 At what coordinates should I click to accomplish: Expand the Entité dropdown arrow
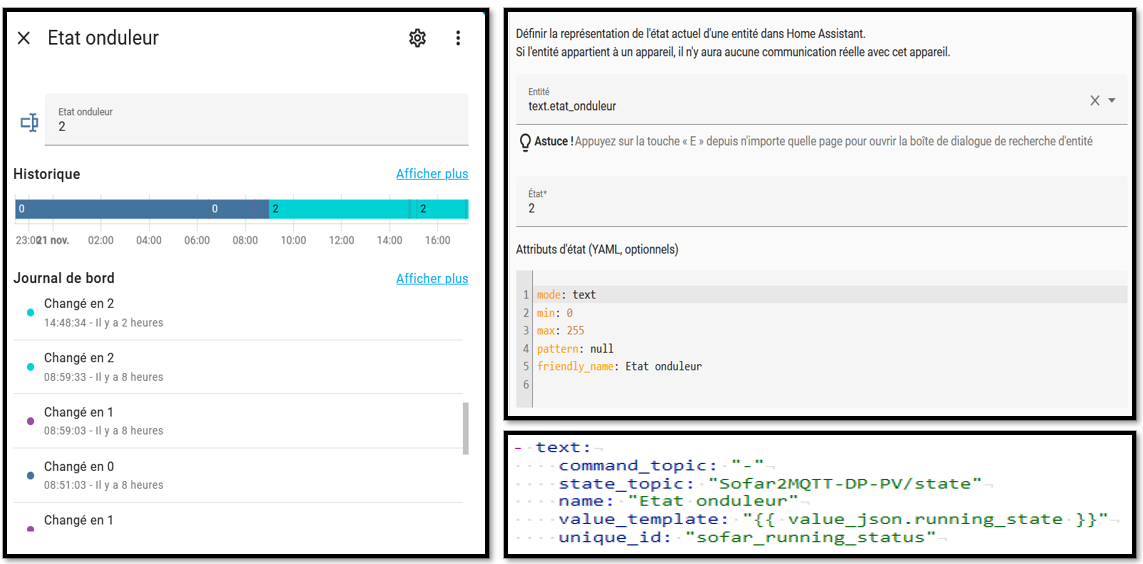(x=1112, y=100)
